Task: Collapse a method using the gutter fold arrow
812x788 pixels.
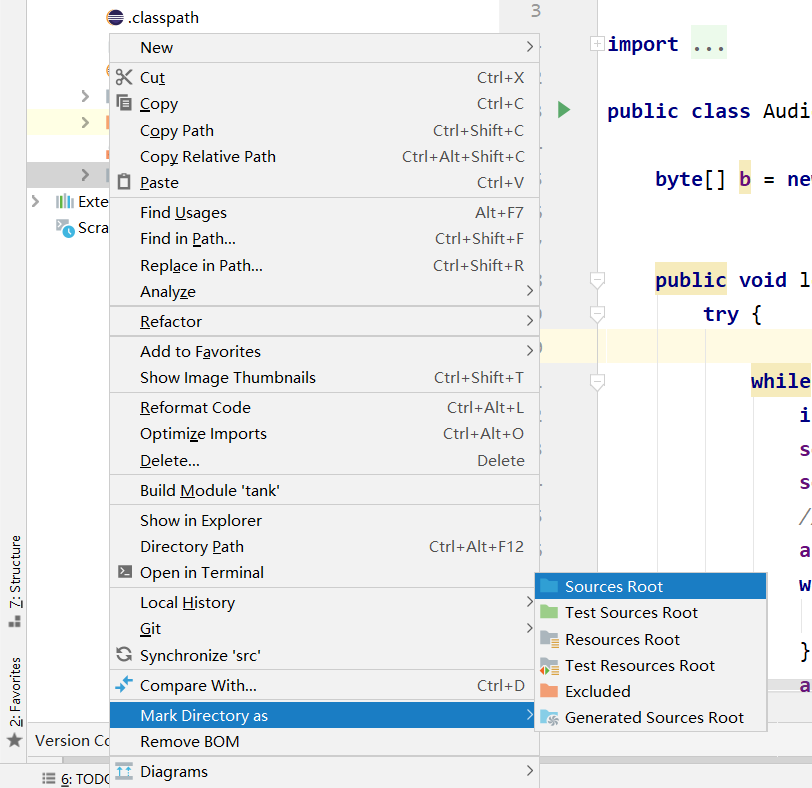Action: coord(598,281)
